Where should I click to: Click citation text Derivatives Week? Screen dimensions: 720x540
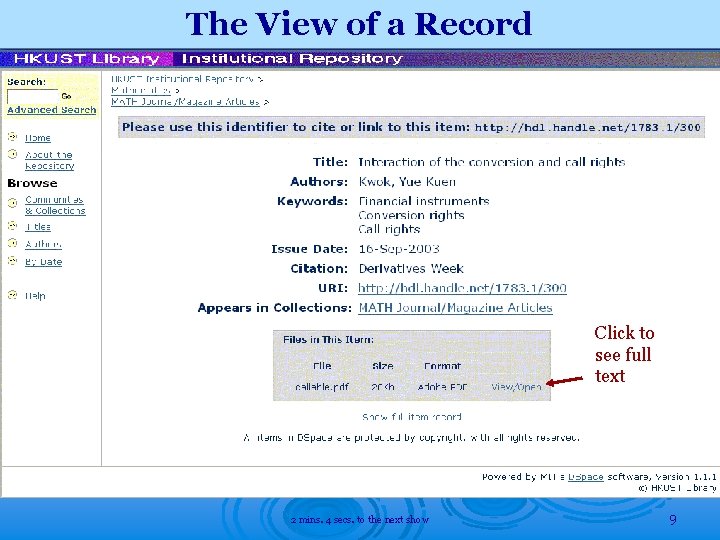pos(411,269)
